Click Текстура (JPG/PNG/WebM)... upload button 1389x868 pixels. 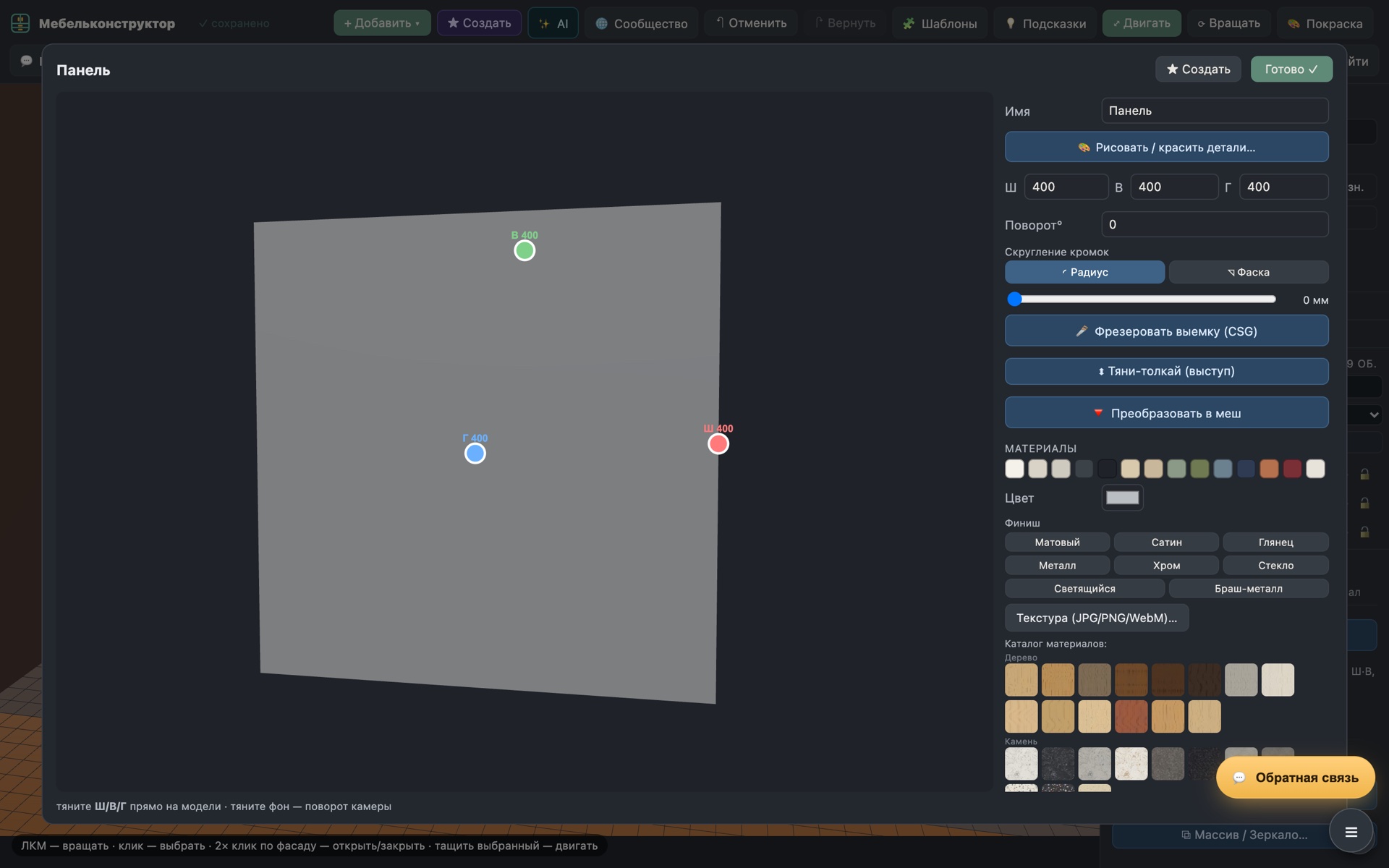[x=1097, y=618]
